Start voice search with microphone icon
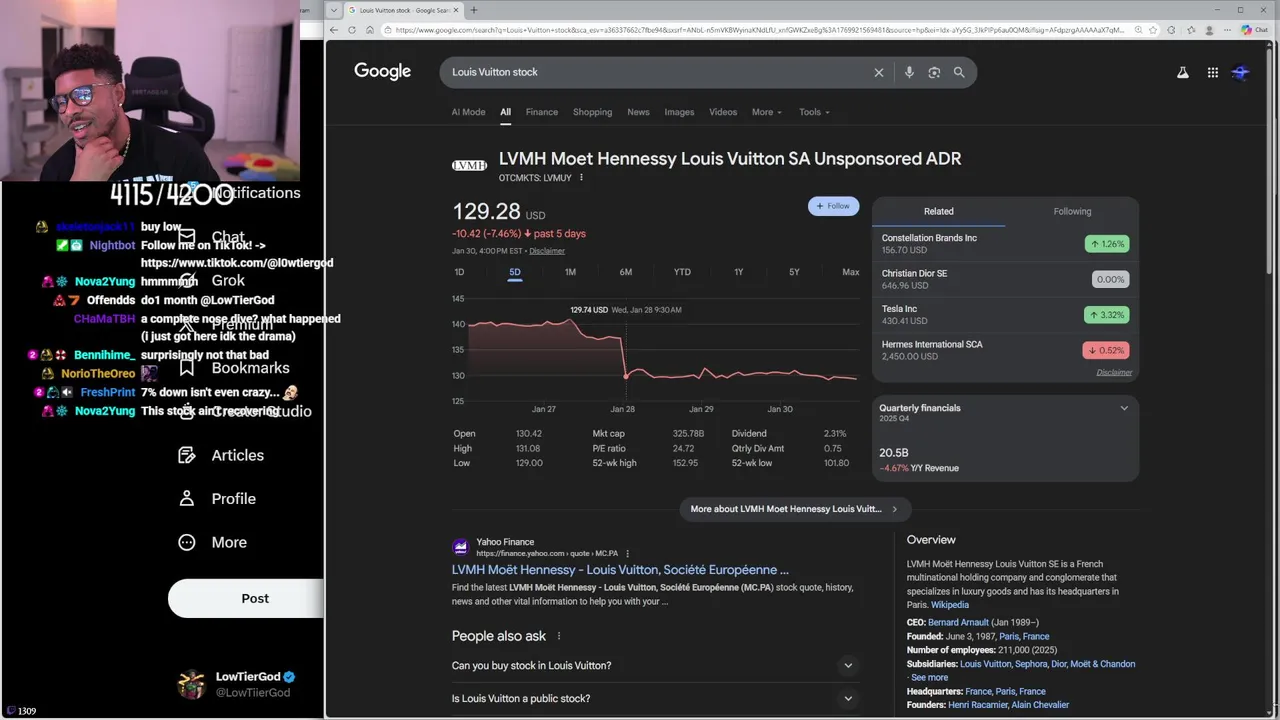1280x720 pixels. (x=909, y=72)
